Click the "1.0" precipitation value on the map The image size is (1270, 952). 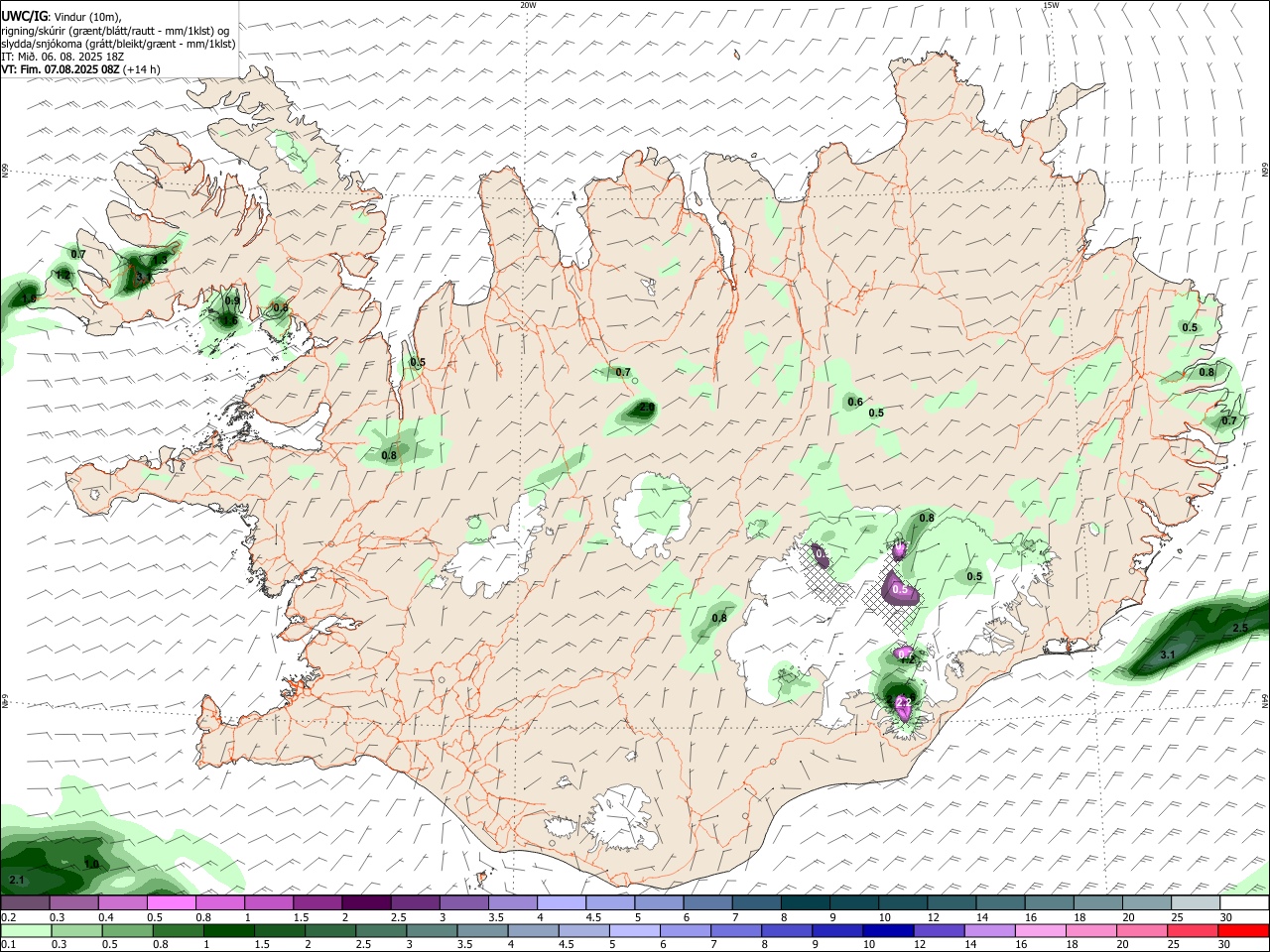(x=91, y=865)
